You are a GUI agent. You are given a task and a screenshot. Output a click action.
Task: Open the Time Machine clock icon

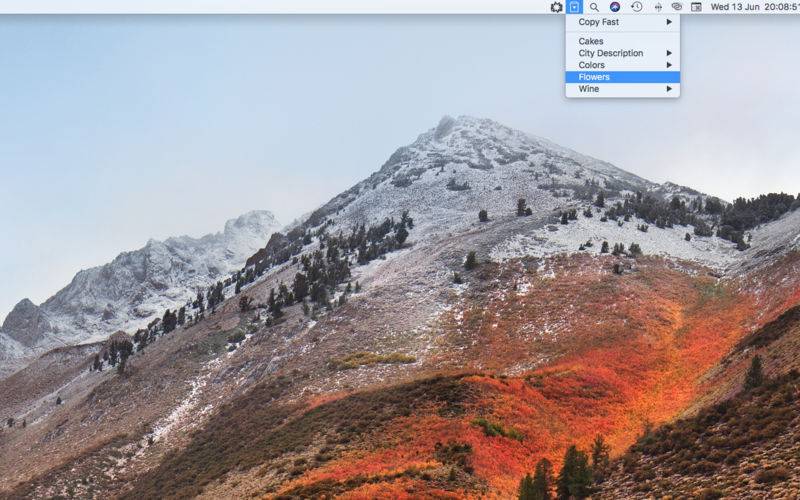pos(636,7)
